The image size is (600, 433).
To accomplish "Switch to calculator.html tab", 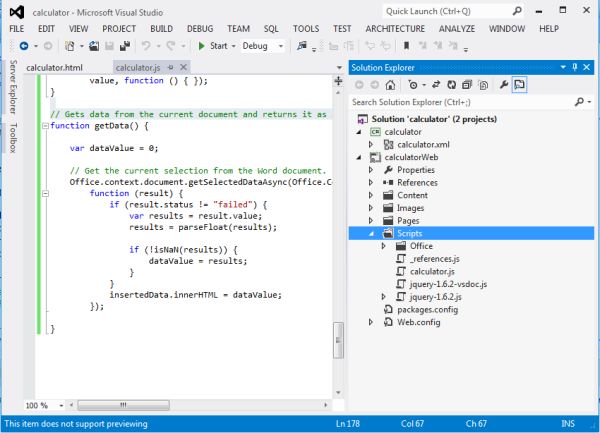I will 54,67.
